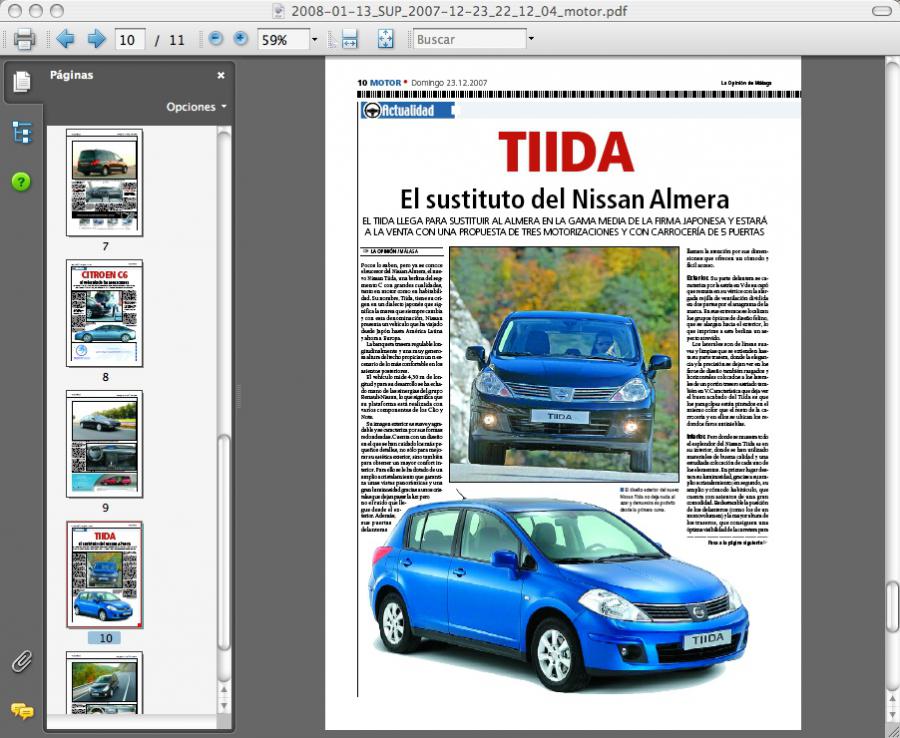Viewport: 900px width, 738px height.
Task: Open the Pages panel icon
Action: click(22, 81)
